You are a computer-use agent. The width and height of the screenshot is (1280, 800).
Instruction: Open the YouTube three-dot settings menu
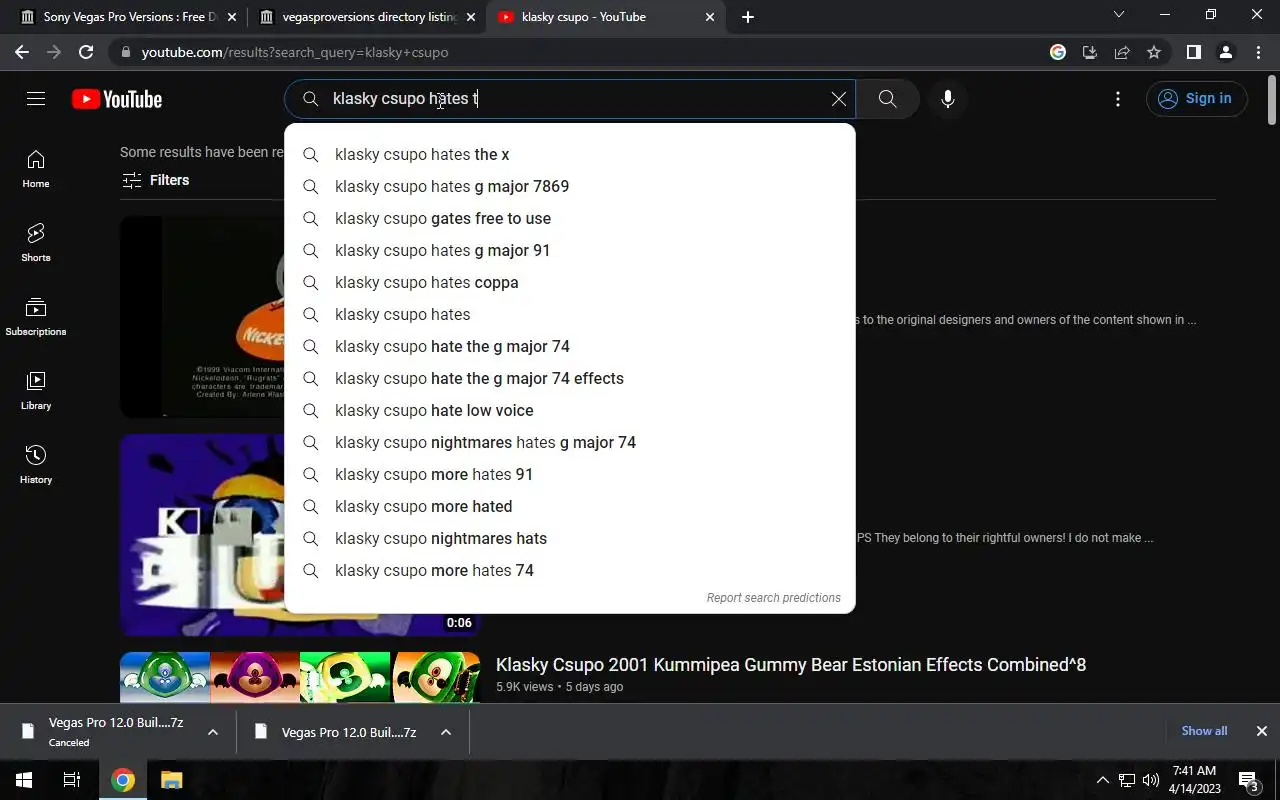[x=1117, y=98]
